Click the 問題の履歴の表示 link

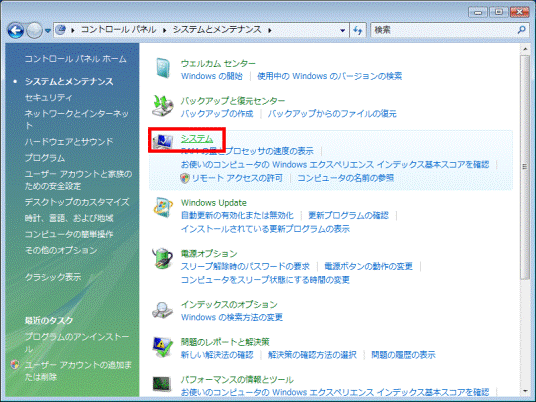pos(403,355)
